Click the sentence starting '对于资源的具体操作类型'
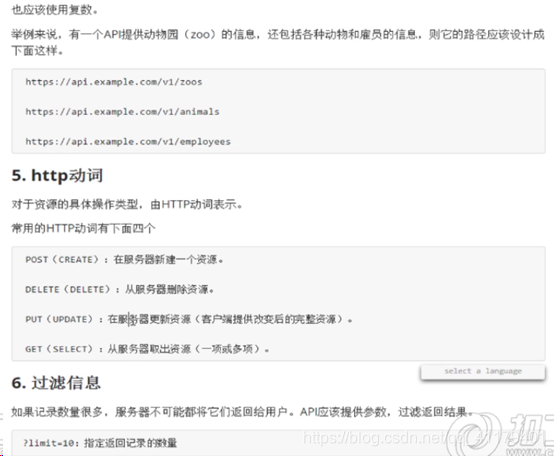The height and width of the screenshot is (456, 554). [x=127, y=205]
